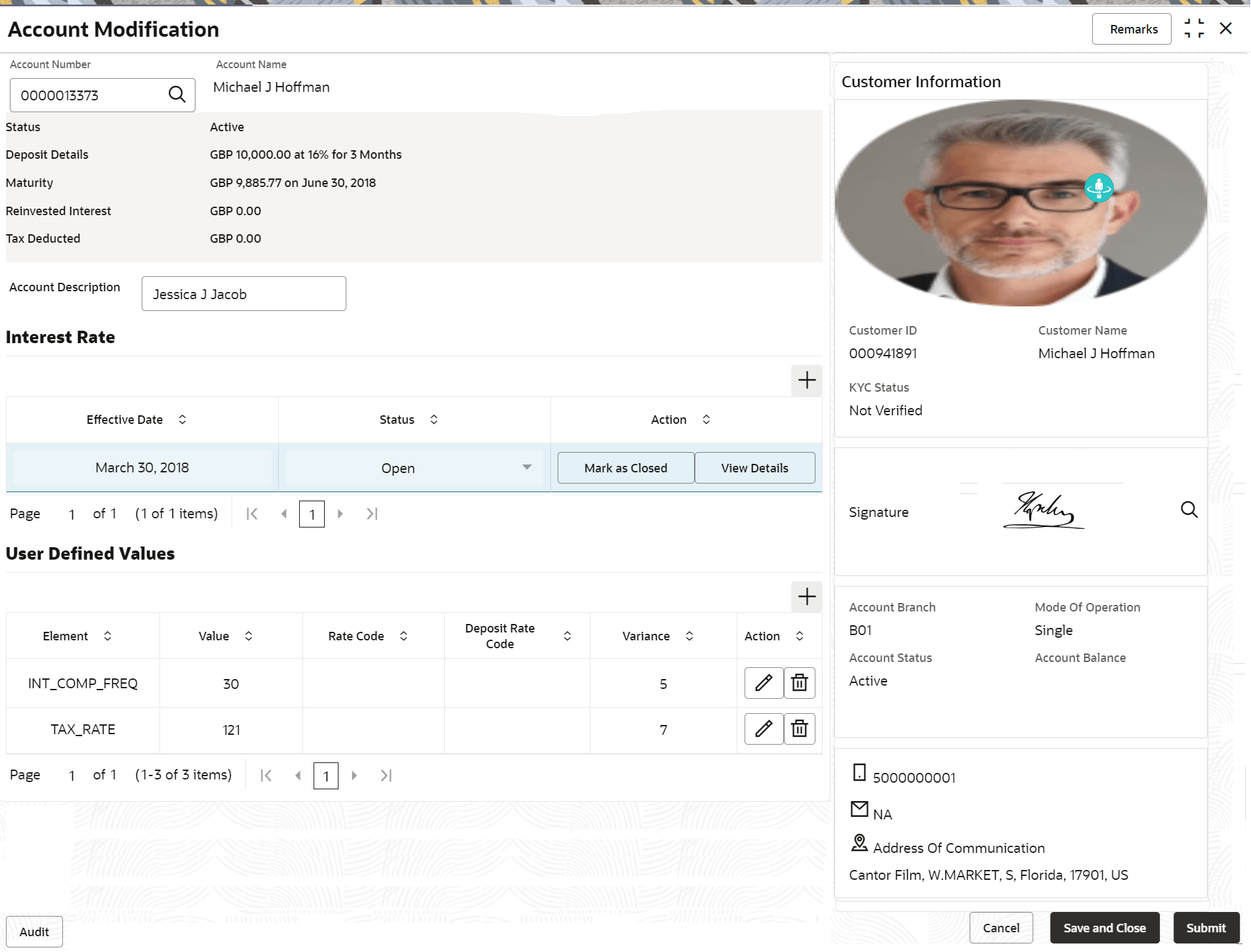The height and width of the screenshot is (952, 1251).
Task: Click User Defined Values page number box
Action: (326, 776)
